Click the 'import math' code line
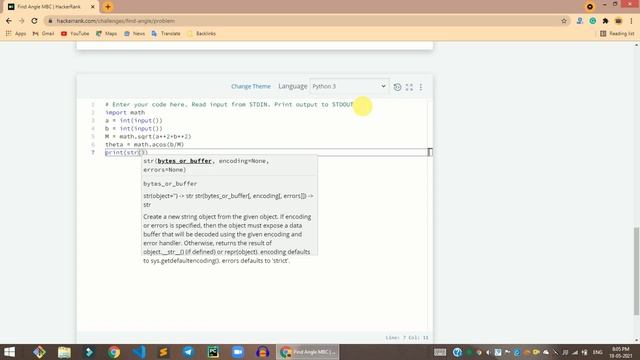This screenshot has height=360, width=640. [125, 112]
